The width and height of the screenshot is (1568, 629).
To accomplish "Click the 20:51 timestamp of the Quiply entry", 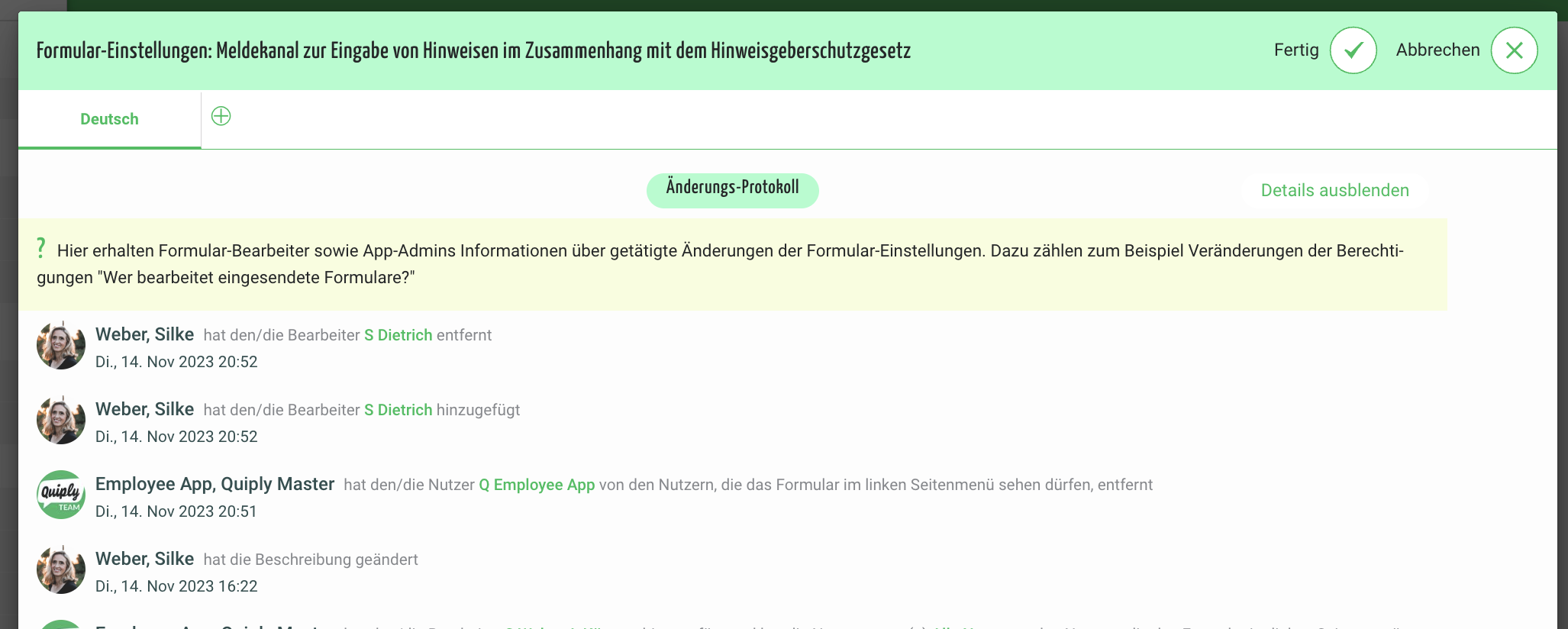I will coord(176,511).
